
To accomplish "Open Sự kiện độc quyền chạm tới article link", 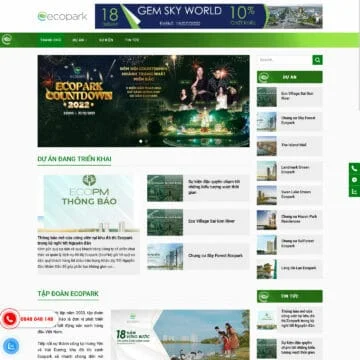I will (214, 187).
